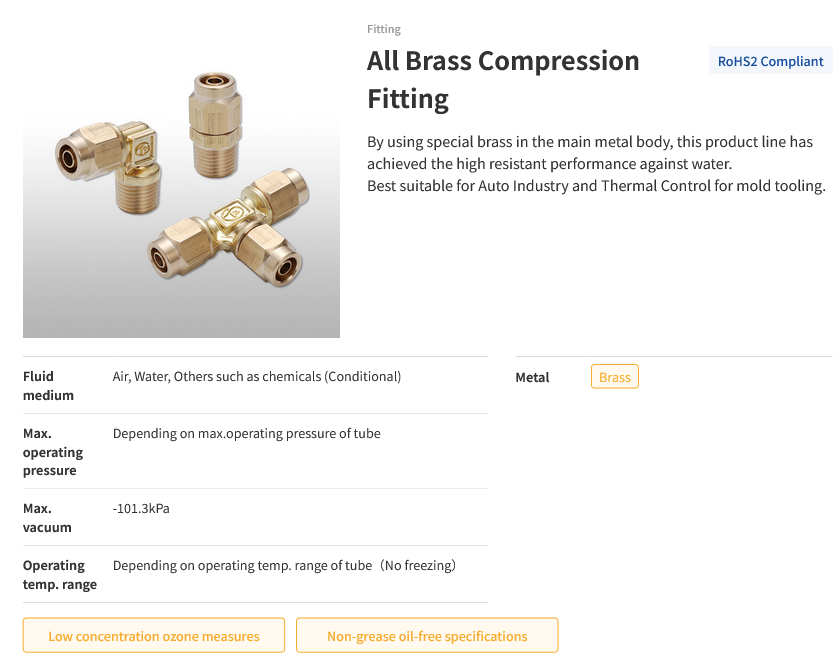This screenshot has width=837, height=656.
Task: Open the Low concentration ozone measures badge
Action: point(153,635)
